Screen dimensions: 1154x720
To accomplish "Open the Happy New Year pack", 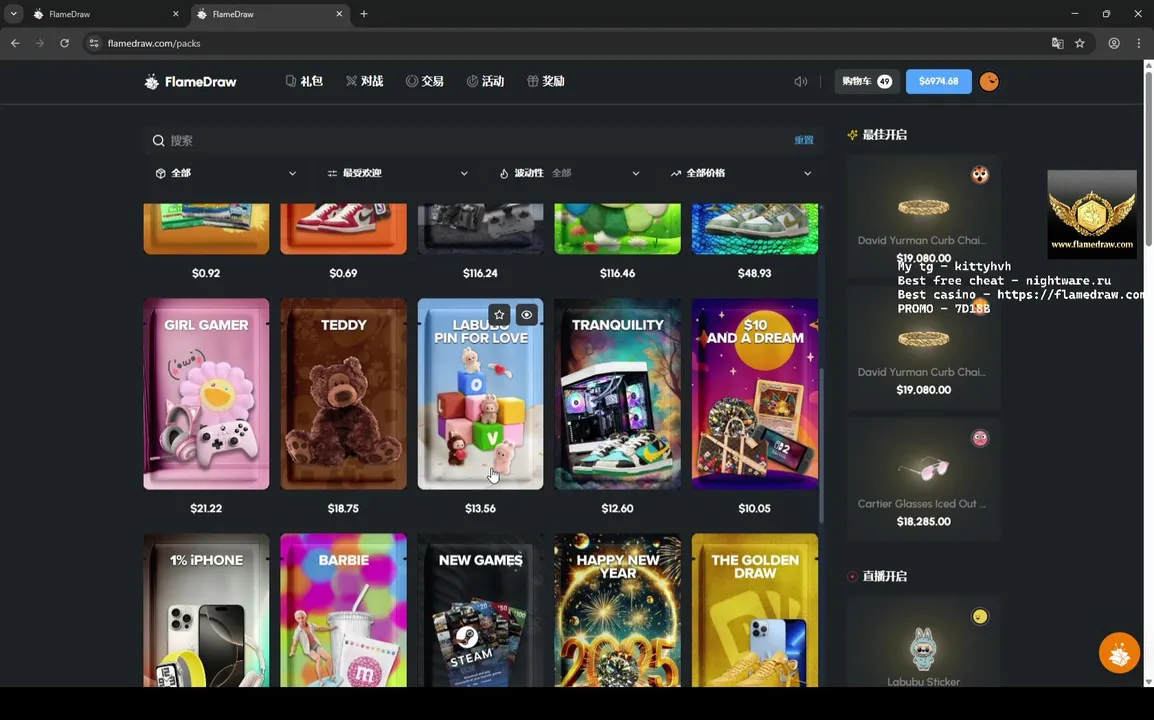I will [x=617, y=610].
